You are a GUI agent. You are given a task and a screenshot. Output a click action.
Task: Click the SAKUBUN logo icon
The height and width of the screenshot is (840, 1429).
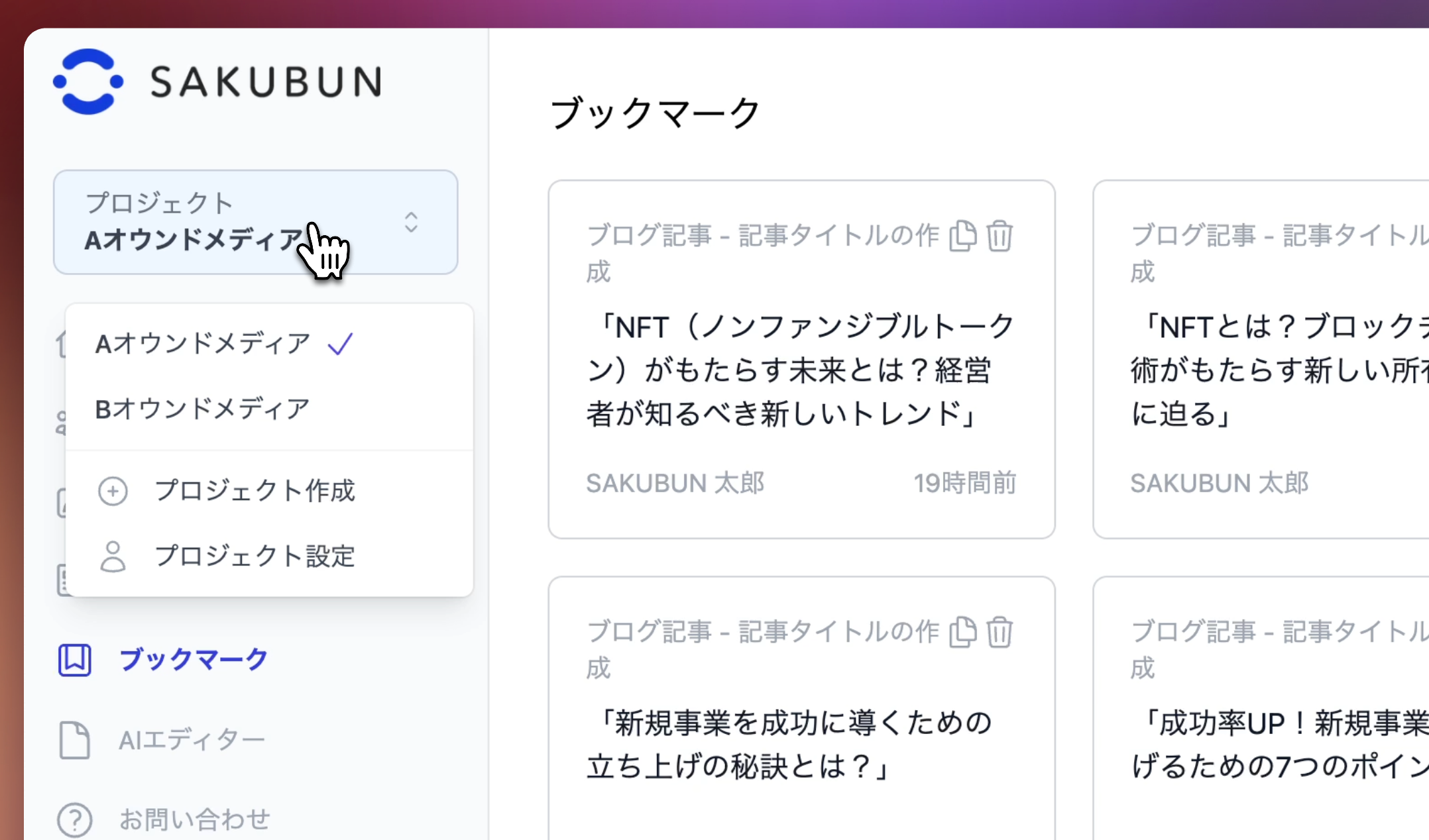click(88, 81)
